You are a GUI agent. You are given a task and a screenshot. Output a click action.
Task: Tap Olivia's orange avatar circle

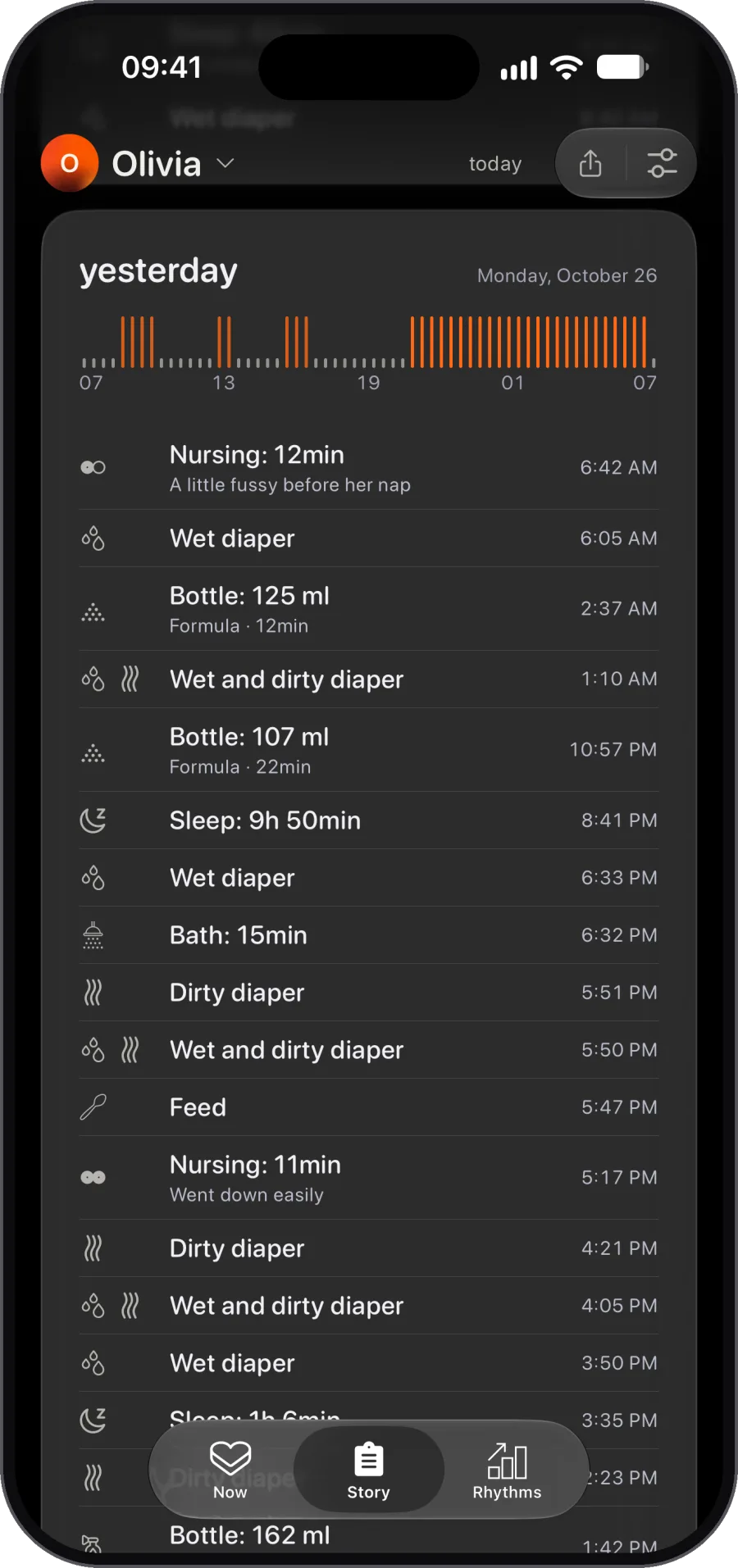tap(70, 163)
